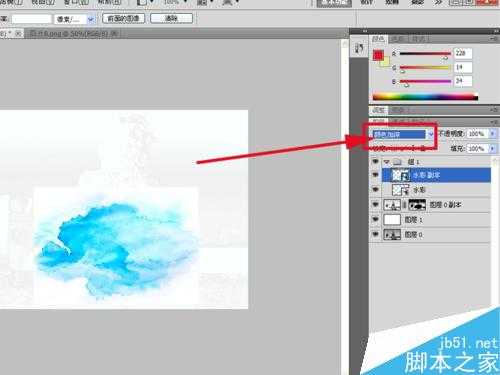Viewport: 500px width, 375px height.
Task: Click the 前面的图像 button
Action: 123,18
